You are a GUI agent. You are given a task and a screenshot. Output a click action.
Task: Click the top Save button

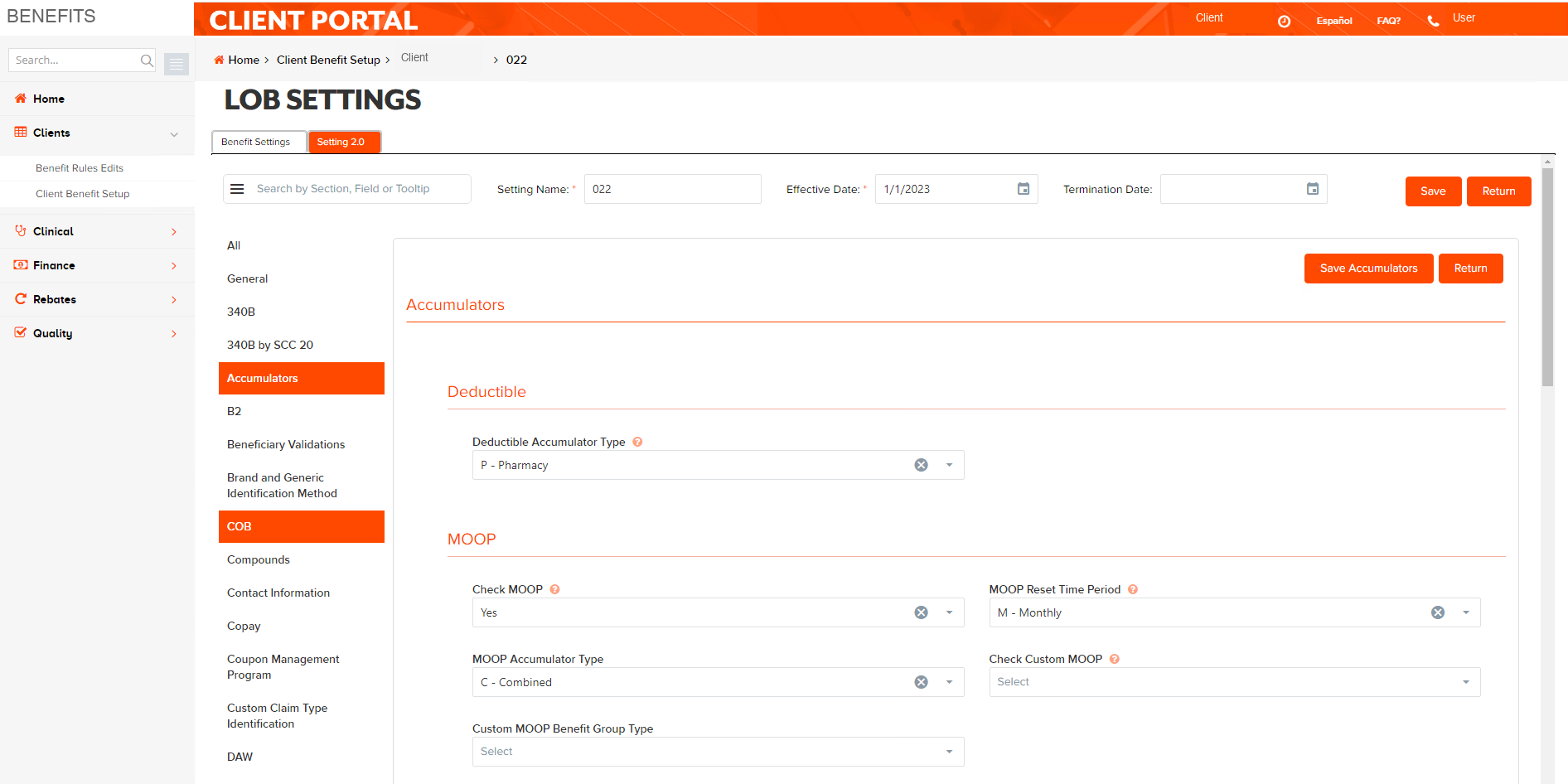click(x=1433, y=191)
